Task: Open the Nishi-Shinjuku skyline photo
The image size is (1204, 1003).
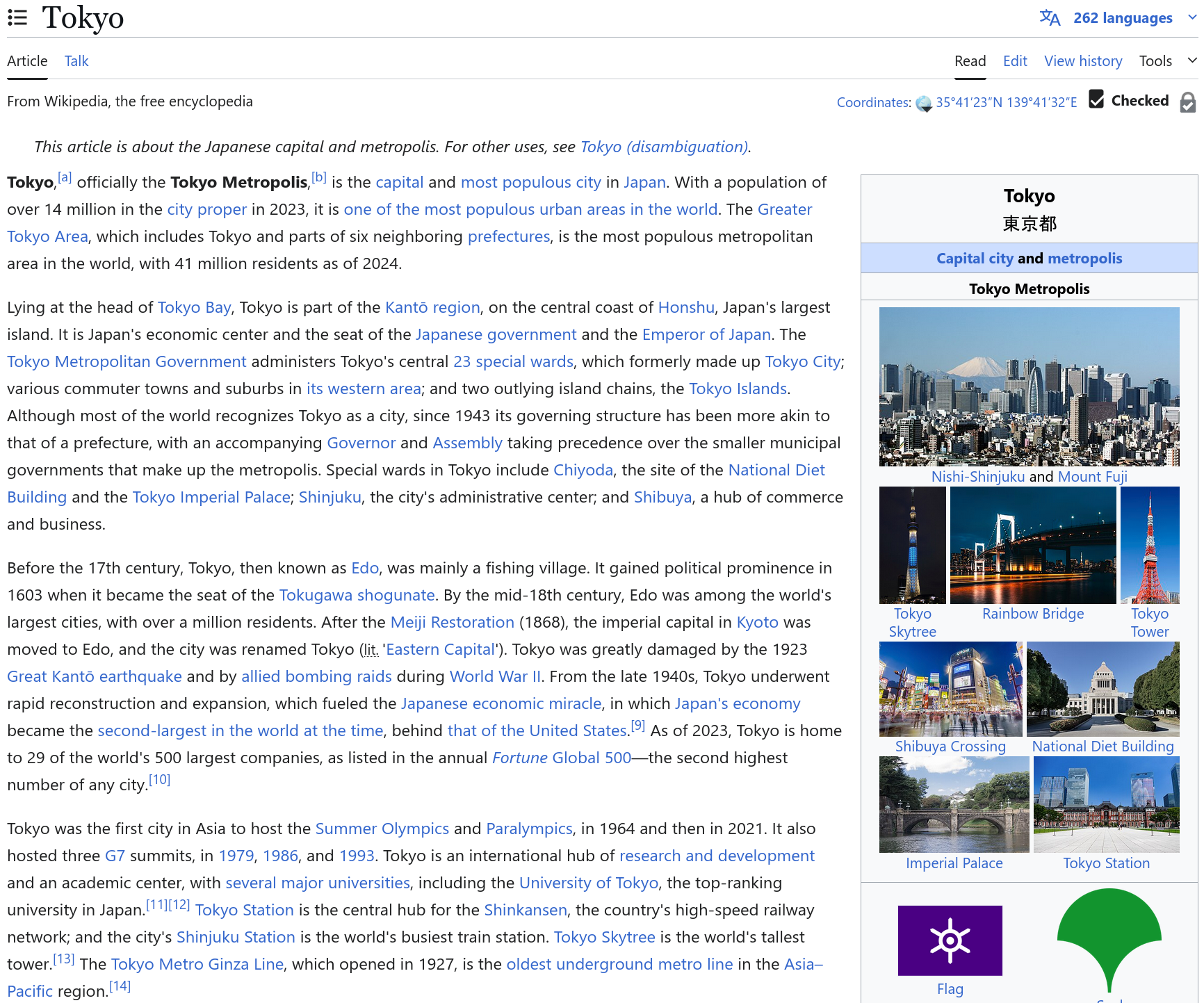Action: [1029, 386]
